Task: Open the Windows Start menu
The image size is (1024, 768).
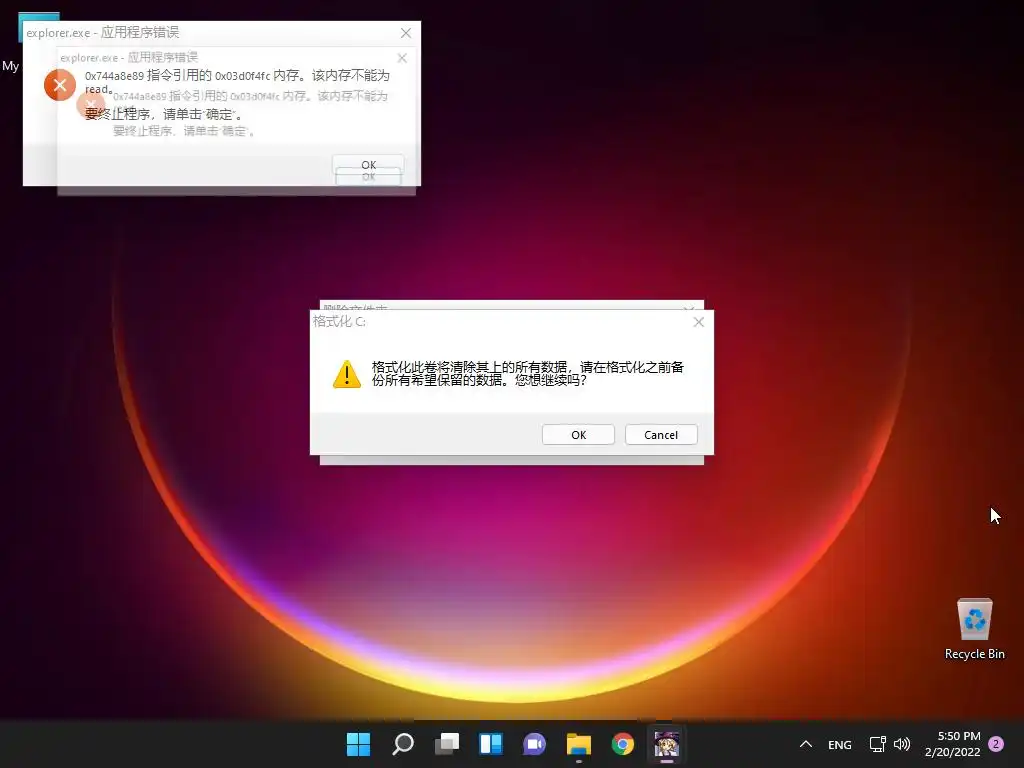Action: click(x=358, y=744)
